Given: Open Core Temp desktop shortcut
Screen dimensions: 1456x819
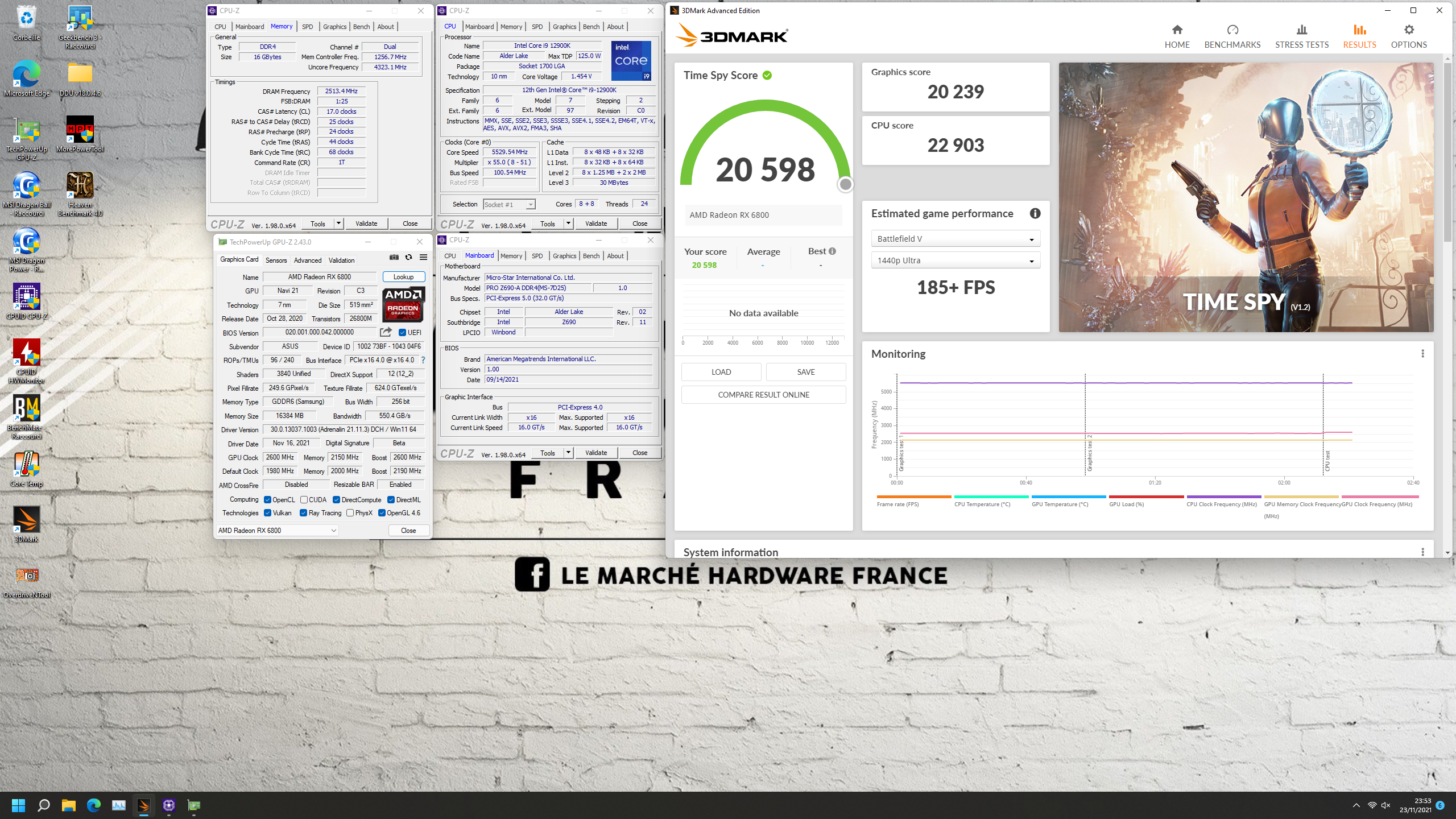Looking at the screenshot, I should click(x=27, y=469).
